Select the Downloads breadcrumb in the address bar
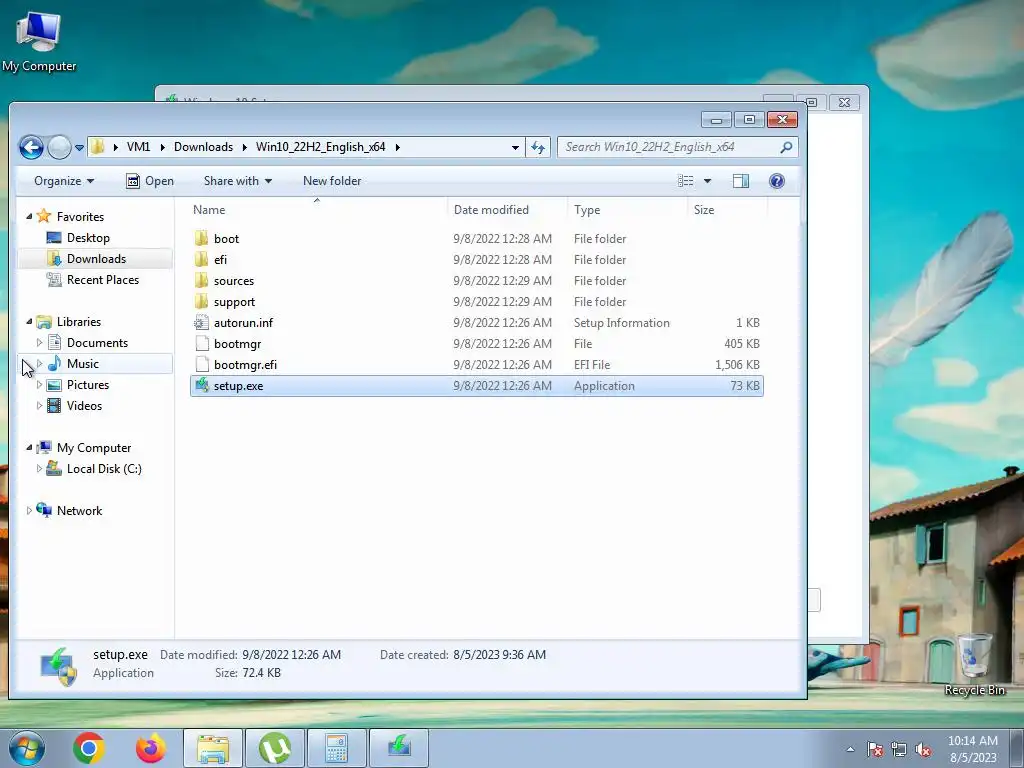 (x=203, y=147)
